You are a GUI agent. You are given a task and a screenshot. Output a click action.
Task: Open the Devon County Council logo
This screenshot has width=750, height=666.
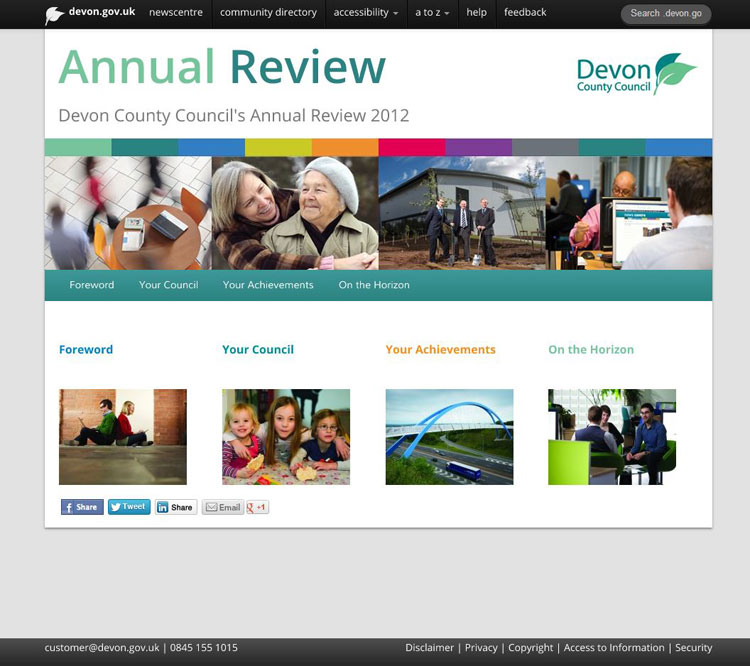click(637, 74)
